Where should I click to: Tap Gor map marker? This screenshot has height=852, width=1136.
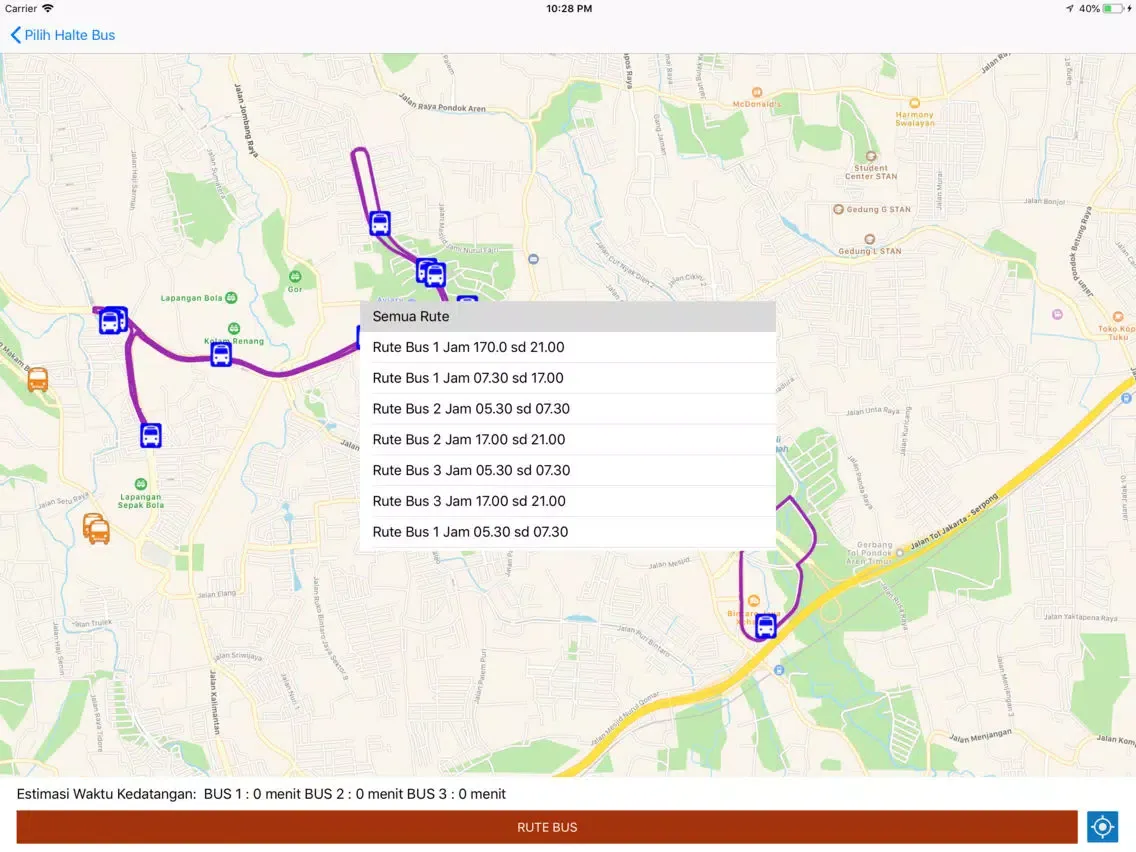click(295, 276)
